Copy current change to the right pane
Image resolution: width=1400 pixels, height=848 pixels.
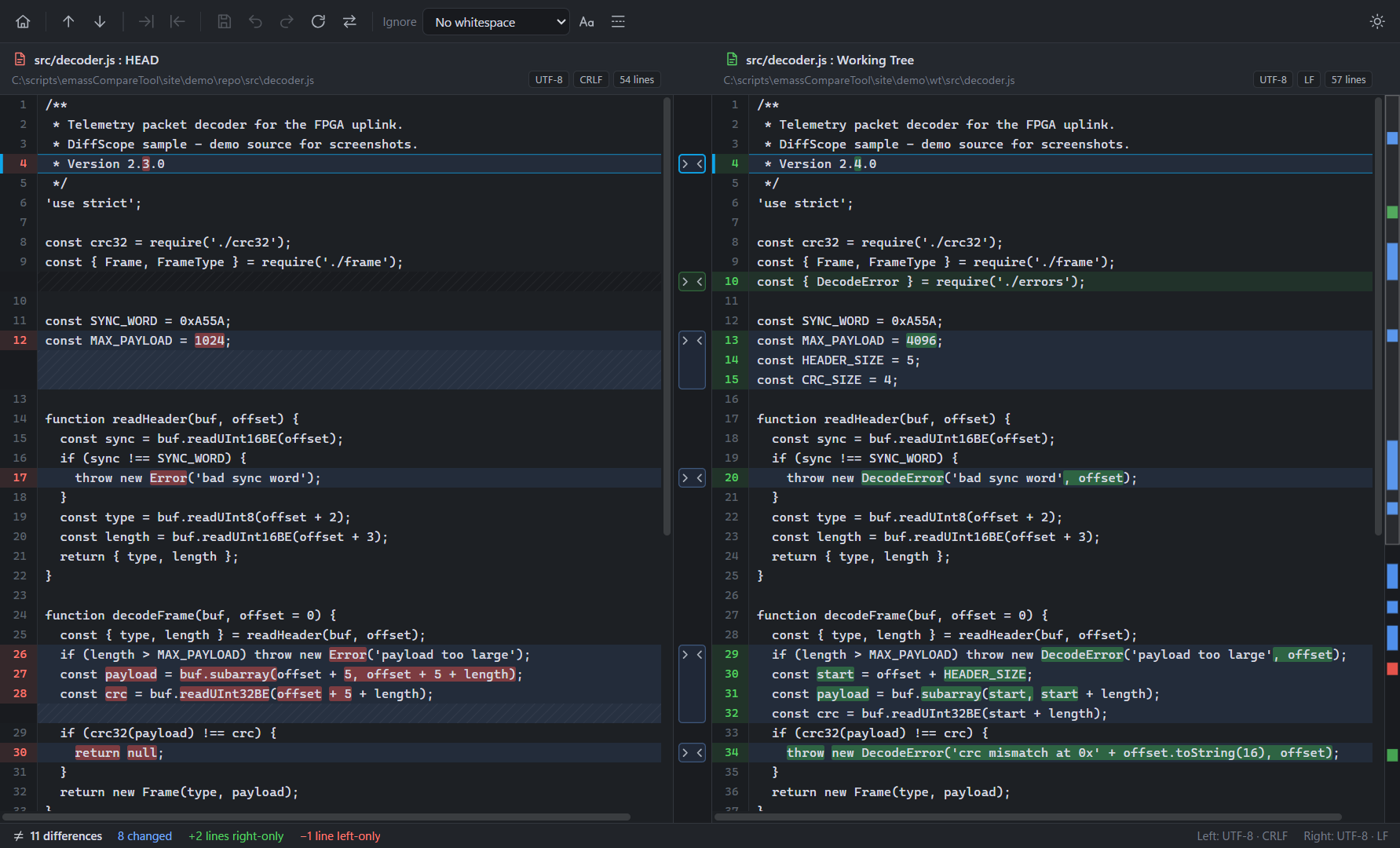(146, 22)
